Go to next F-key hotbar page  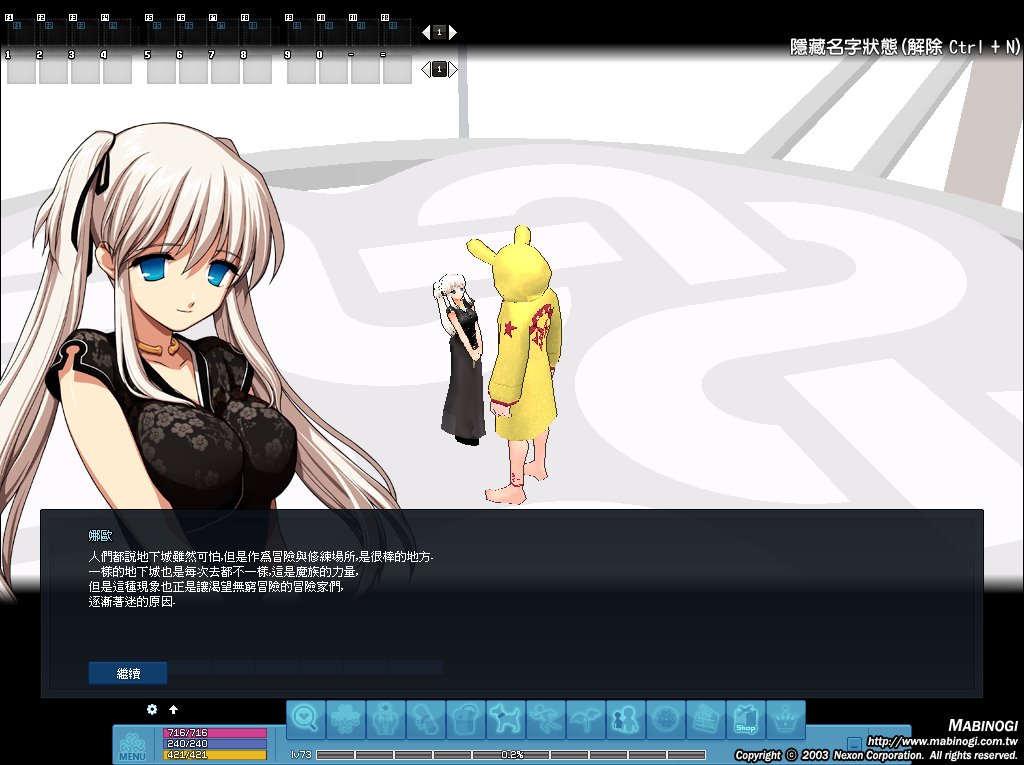453,32
